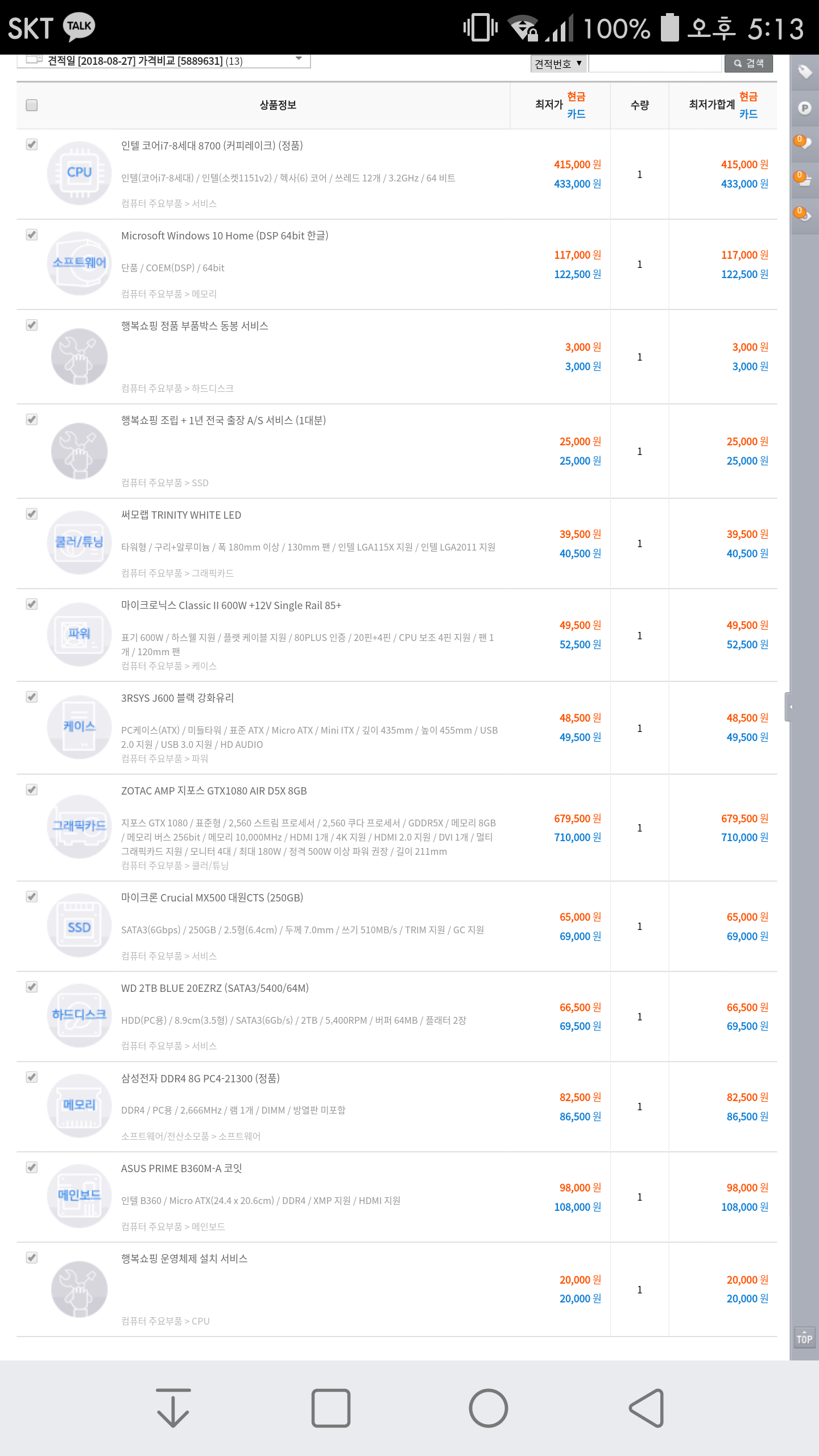Tap the Android back navigation button
The height and width of the screenshot is (1456, 819).
647,1408
